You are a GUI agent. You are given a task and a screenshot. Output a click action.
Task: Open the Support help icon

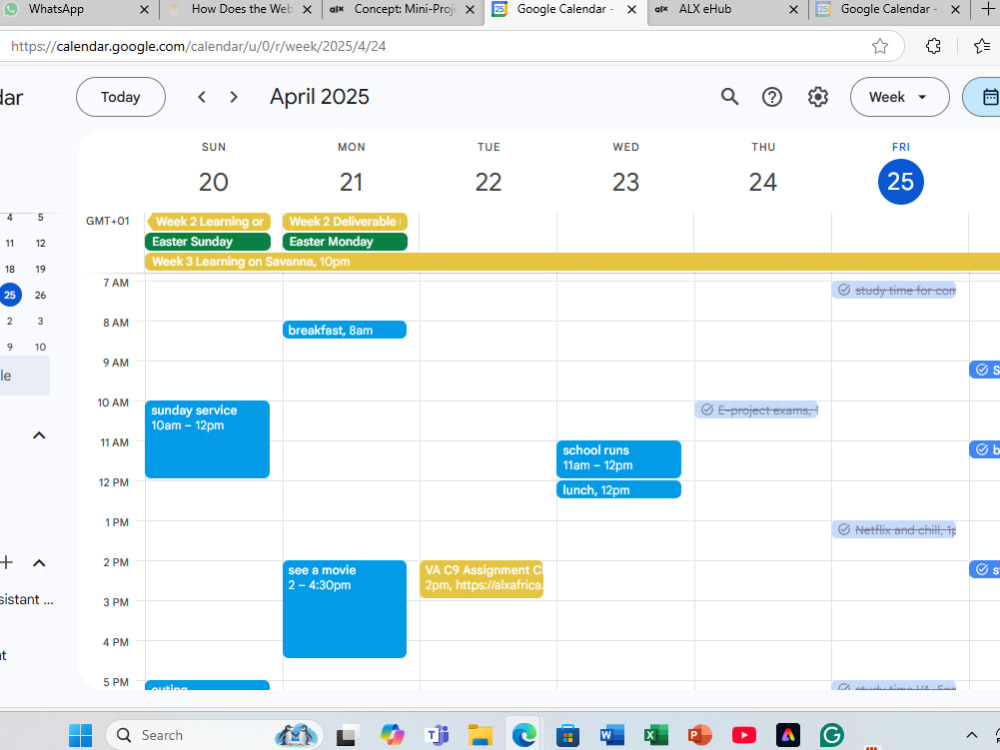(x=772, y=97)
